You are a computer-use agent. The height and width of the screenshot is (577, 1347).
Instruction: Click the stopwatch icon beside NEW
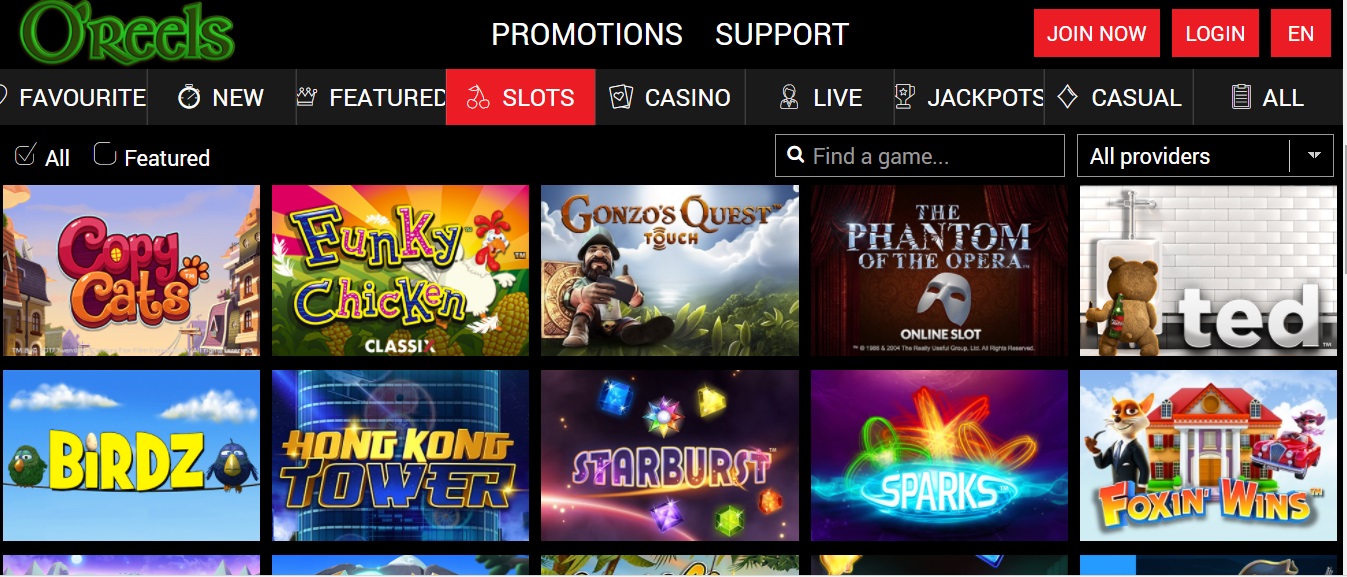click(x=189, y=97)
